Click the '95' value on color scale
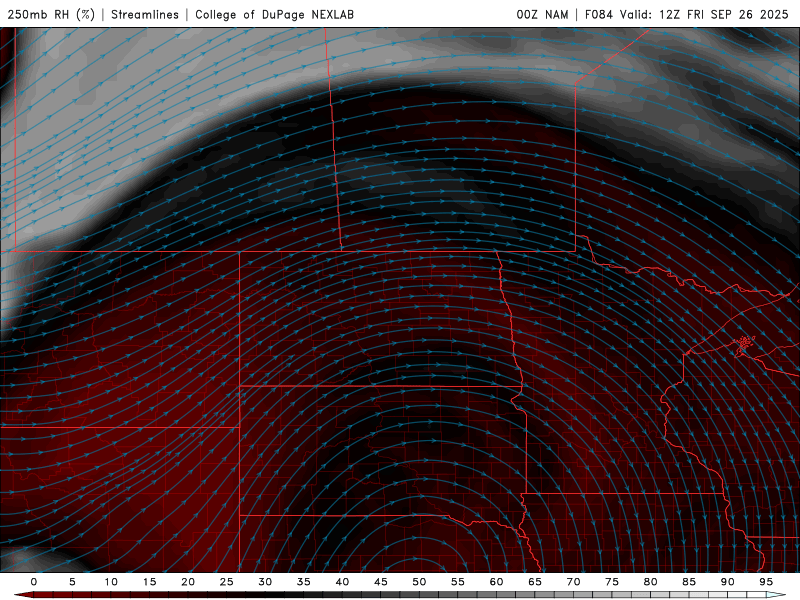This screenshot has height=600, width=800. click(x=766, y=582)
